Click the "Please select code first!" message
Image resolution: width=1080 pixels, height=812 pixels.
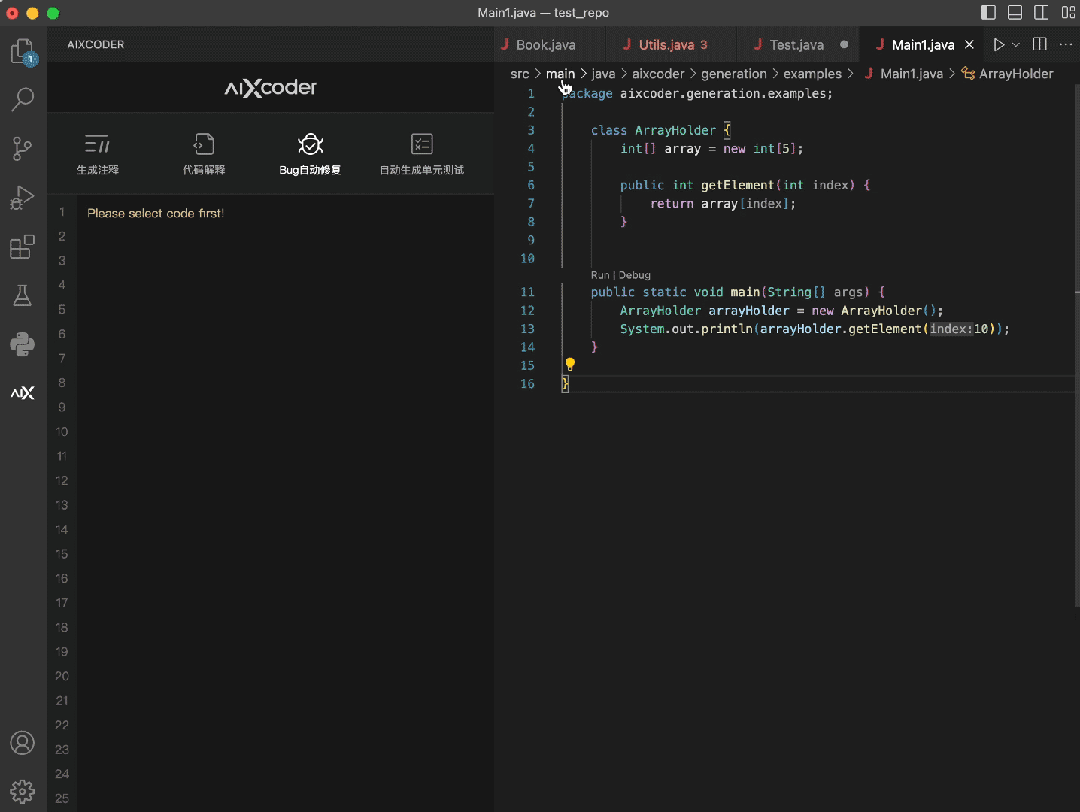click(x=156, y=214)
